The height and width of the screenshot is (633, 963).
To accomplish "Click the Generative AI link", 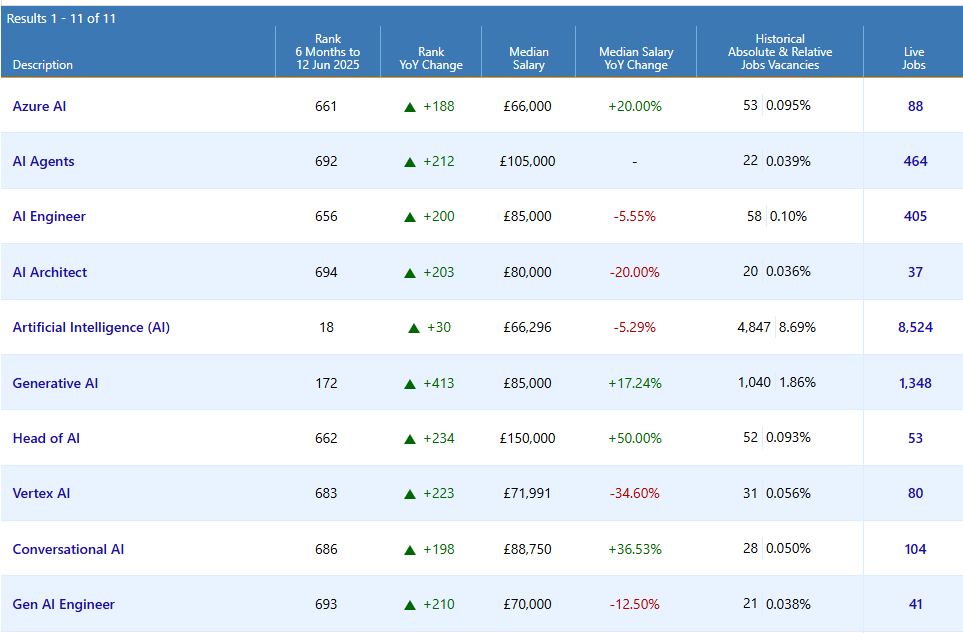I will [x=55, y=383].
